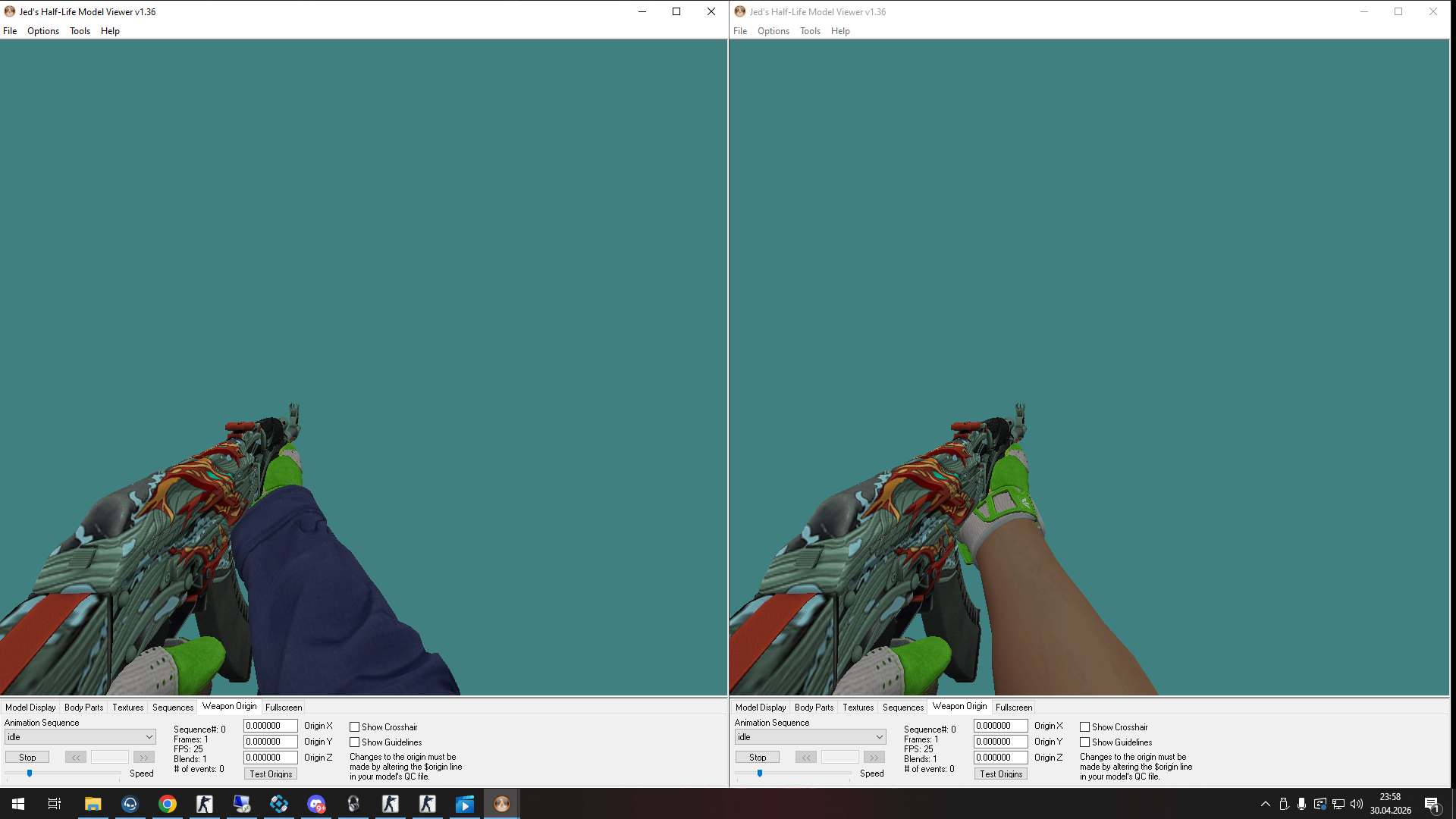Click the Origin Y field, right window
Image resolution: width=1456 pixels, height=819 pixels.
coord(1001,742)
